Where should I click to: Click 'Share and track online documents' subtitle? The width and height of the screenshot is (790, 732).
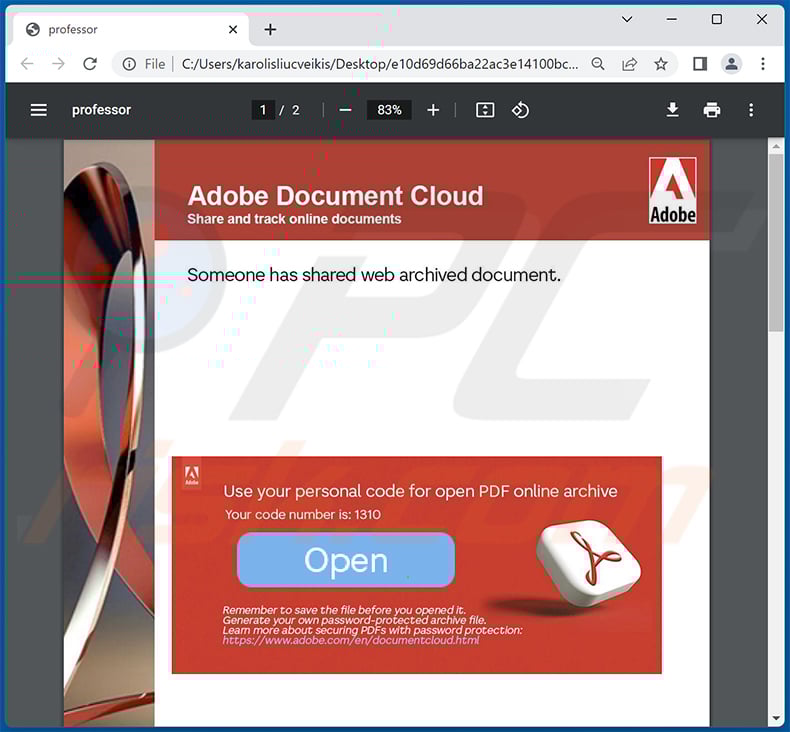294,219
